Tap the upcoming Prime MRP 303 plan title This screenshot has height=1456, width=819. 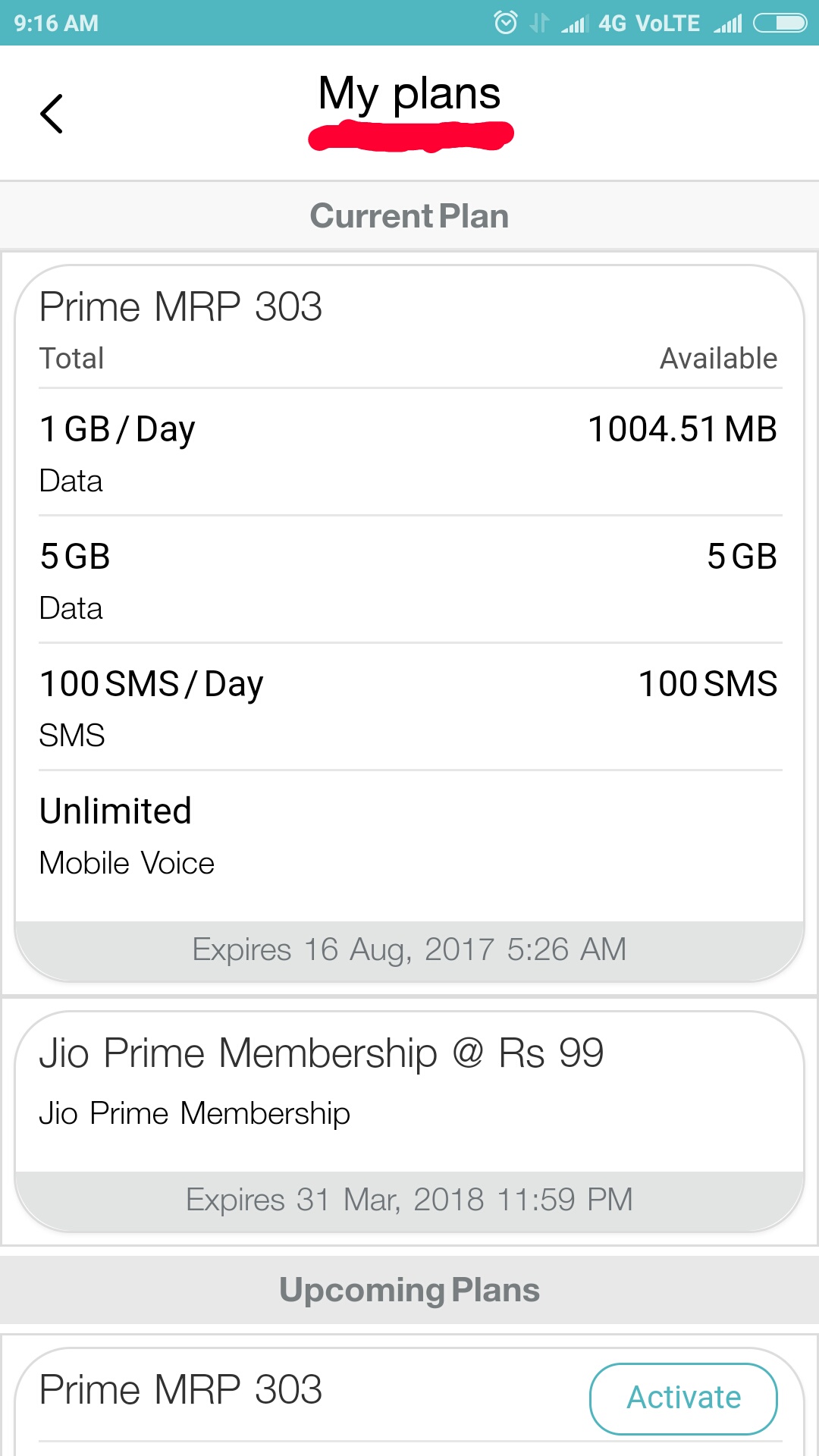point(180,1390)
